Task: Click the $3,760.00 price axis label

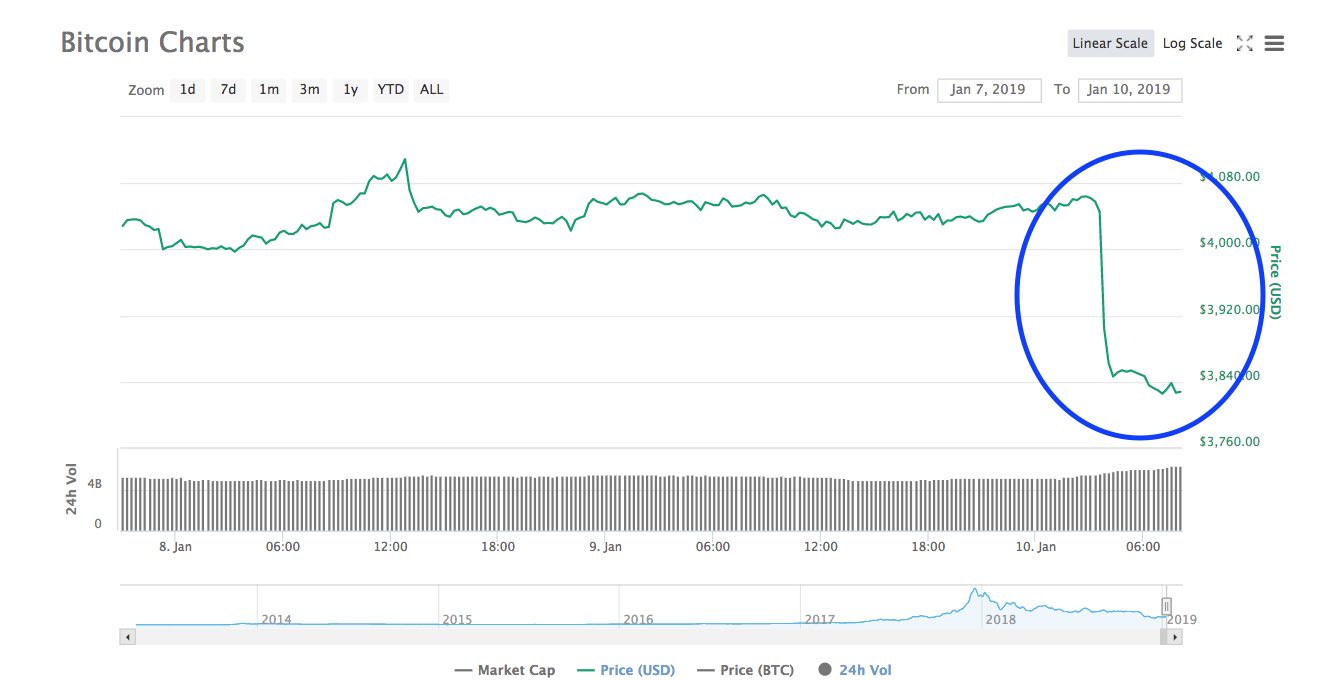Action: click(1229, 442)
